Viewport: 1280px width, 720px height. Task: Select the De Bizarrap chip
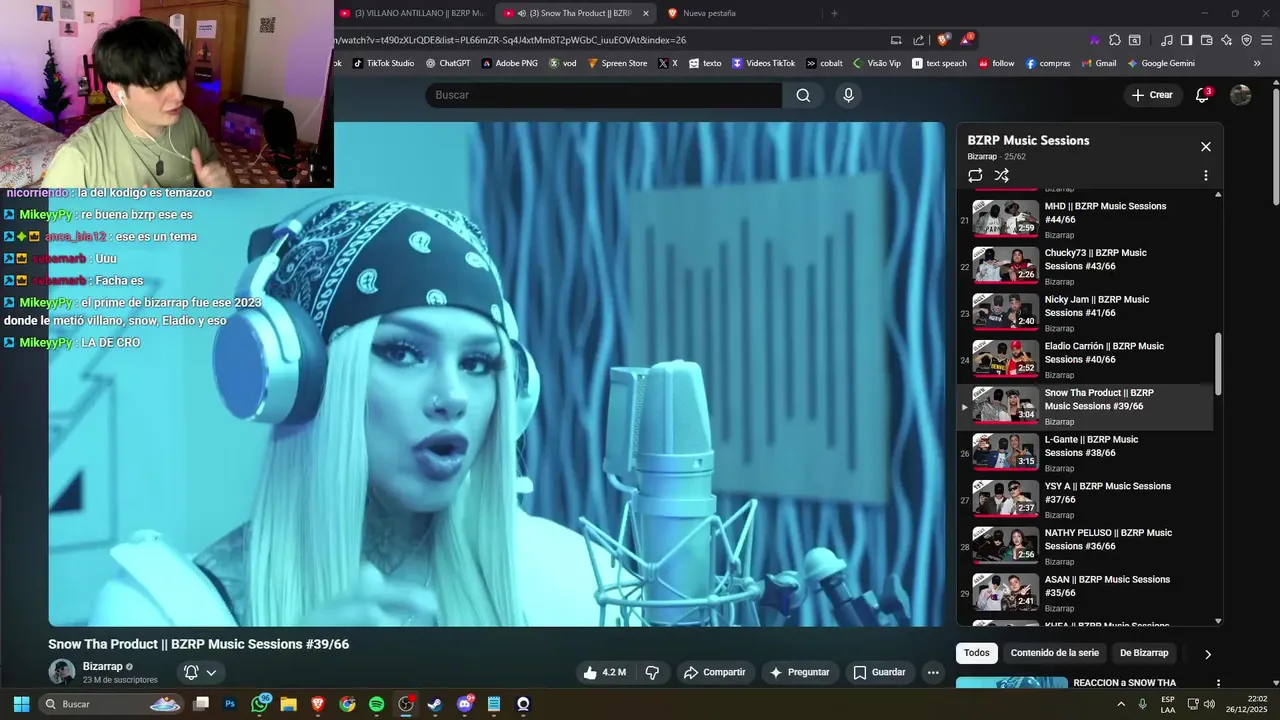[1144, 653]
